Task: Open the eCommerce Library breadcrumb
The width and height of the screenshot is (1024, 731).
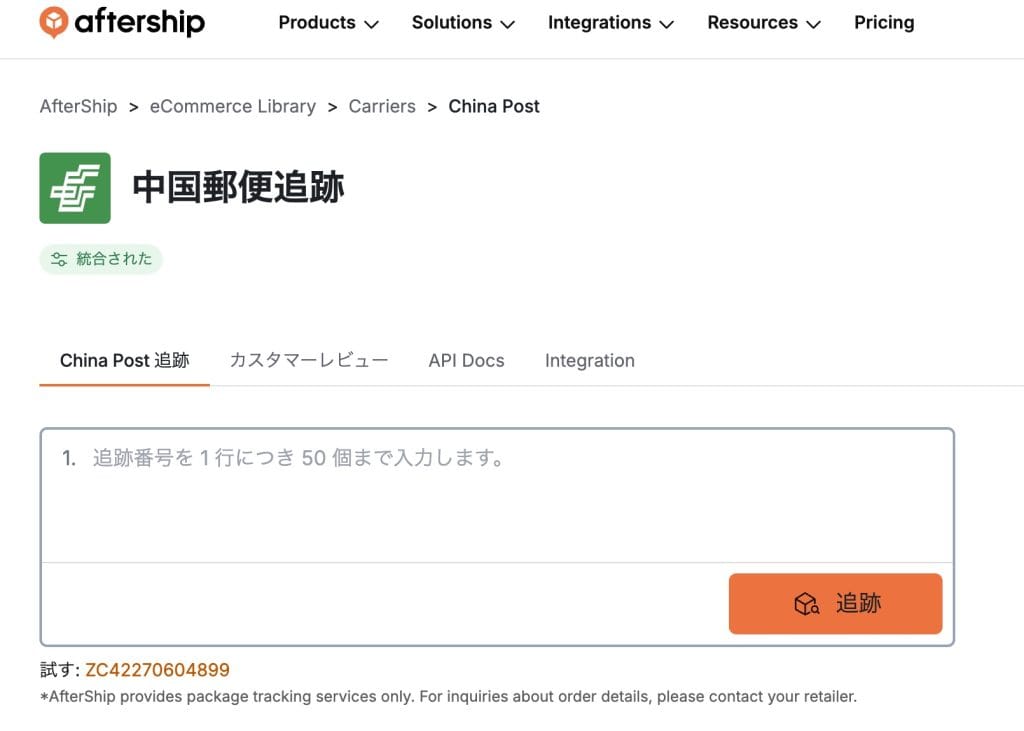Action: pos(232,107)
